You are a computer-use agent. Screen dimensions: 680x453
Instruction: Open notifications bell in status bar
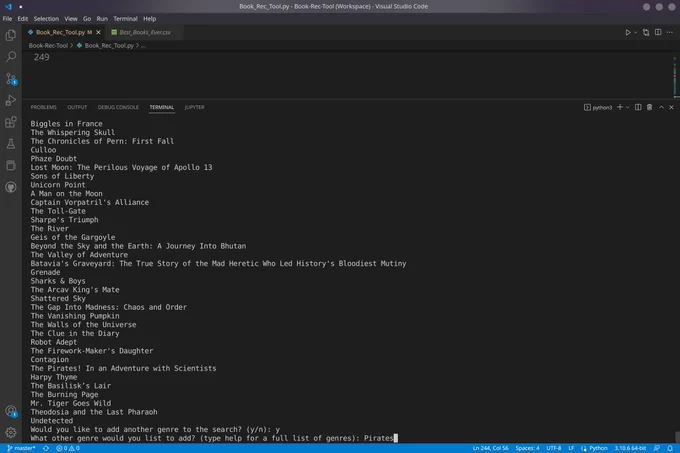tap(670, 448)
